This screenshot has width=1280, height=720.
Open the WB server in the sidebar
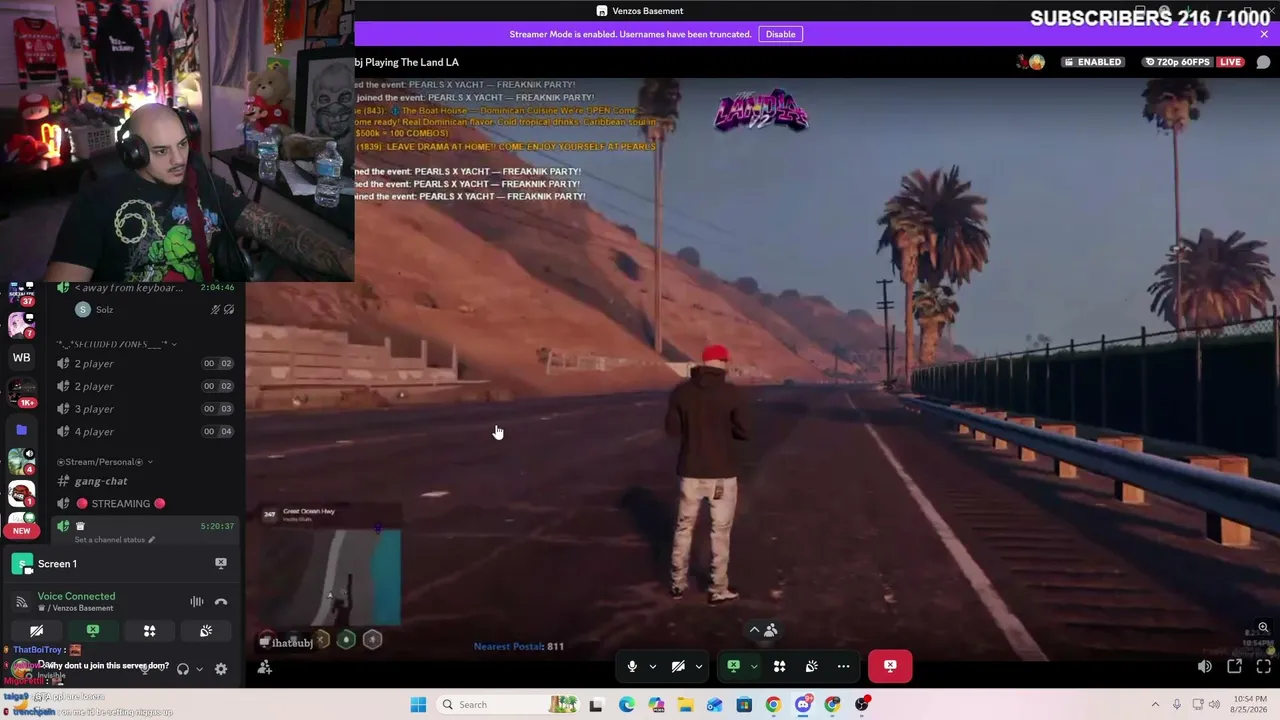21,358
